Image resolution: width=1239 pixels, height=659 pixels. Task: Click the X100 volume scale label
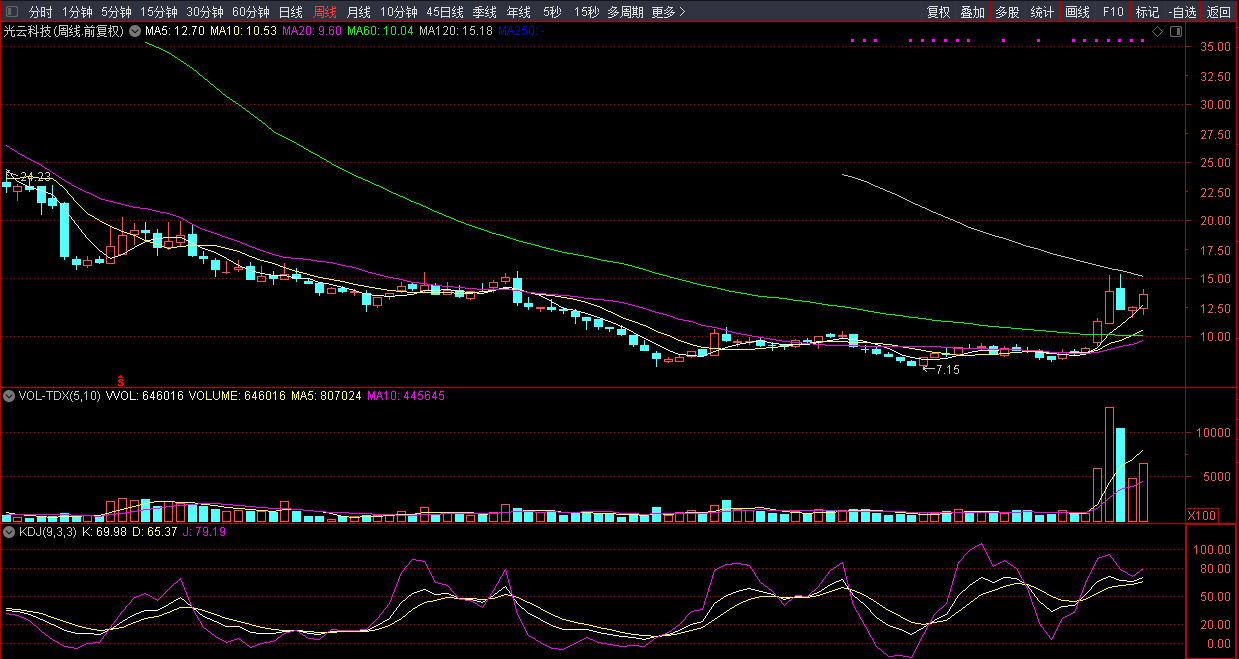coord(1201,515)
